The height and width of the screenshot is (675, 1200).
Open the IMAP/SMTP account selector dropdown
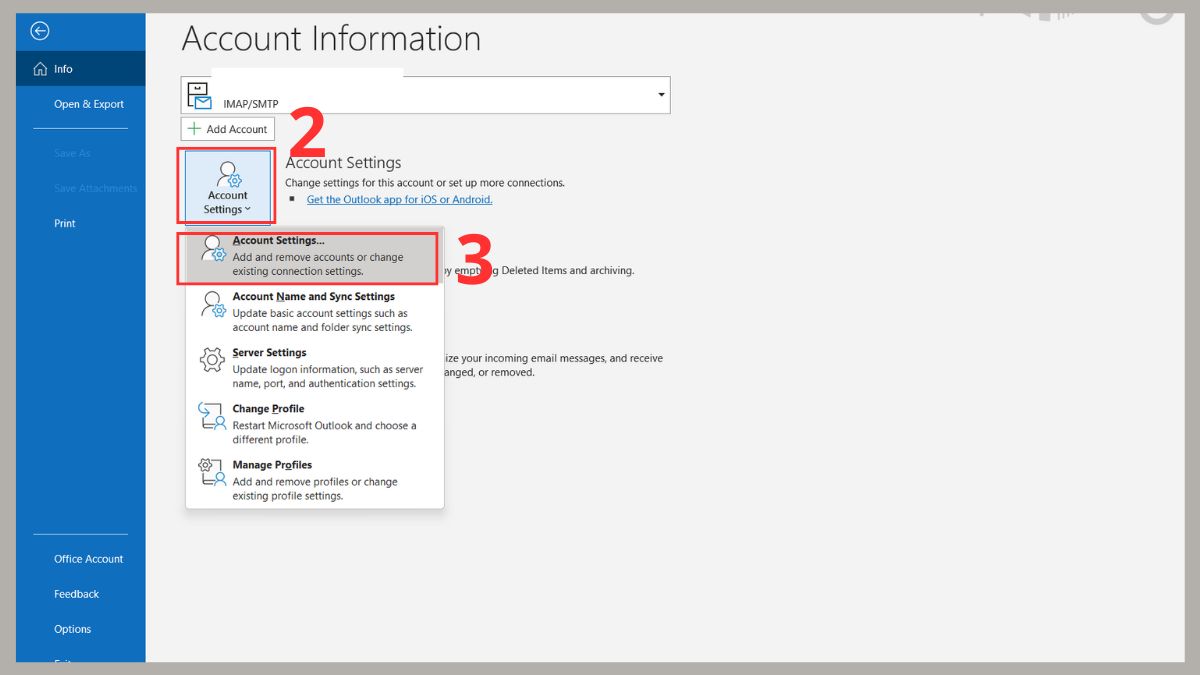pyautogui.click(x=659, y=94)
